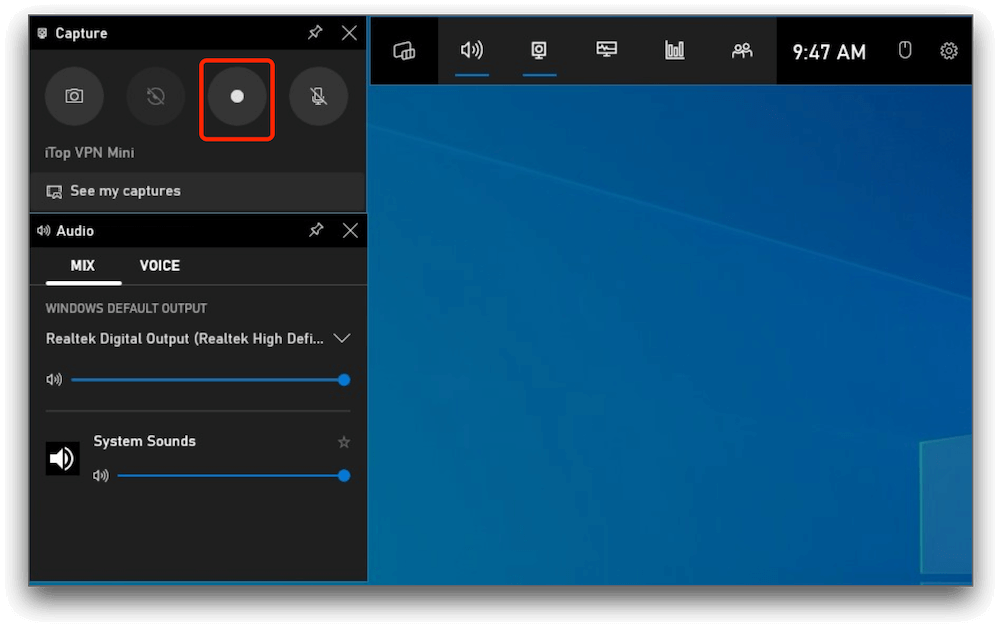Start recording with the record button
This screenshot has width=1000, height=627.
[x=237, y=97]
